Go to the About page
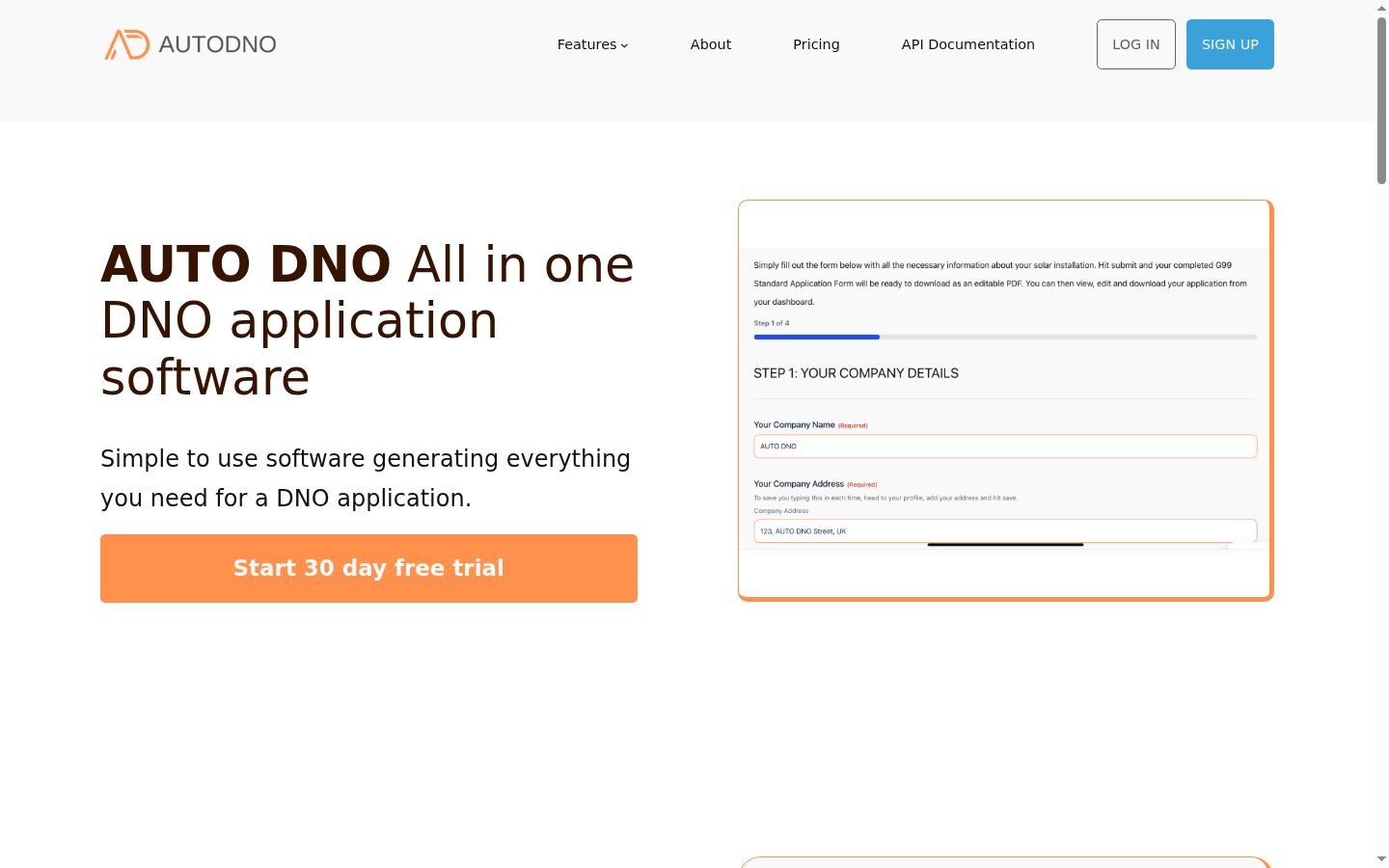Image resolution: width=1389 pixels, height=868 pixels. [x=711, y=44]
